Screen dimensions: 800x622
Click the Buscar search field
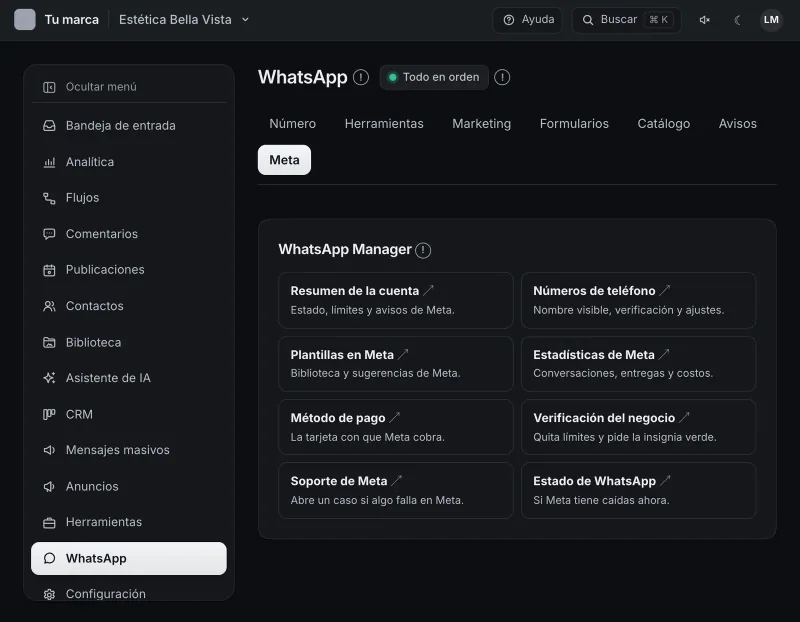pyautogui.click(x=627, y=20)
